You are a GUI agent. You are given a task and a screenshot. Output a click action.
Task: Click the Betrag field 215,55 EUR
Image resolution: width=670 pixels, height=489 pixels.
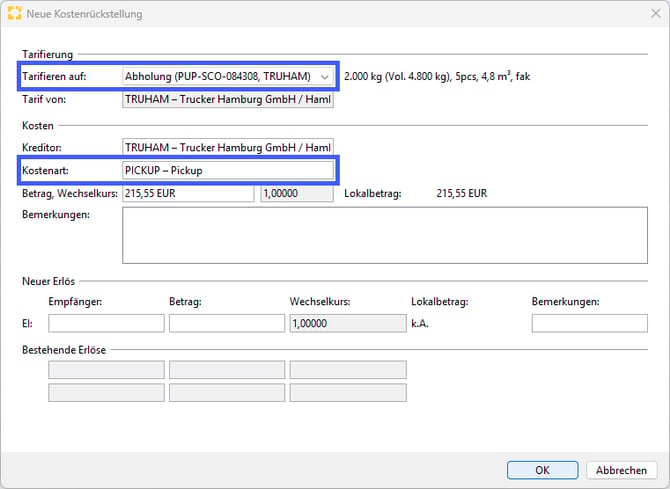coord(188,193)
